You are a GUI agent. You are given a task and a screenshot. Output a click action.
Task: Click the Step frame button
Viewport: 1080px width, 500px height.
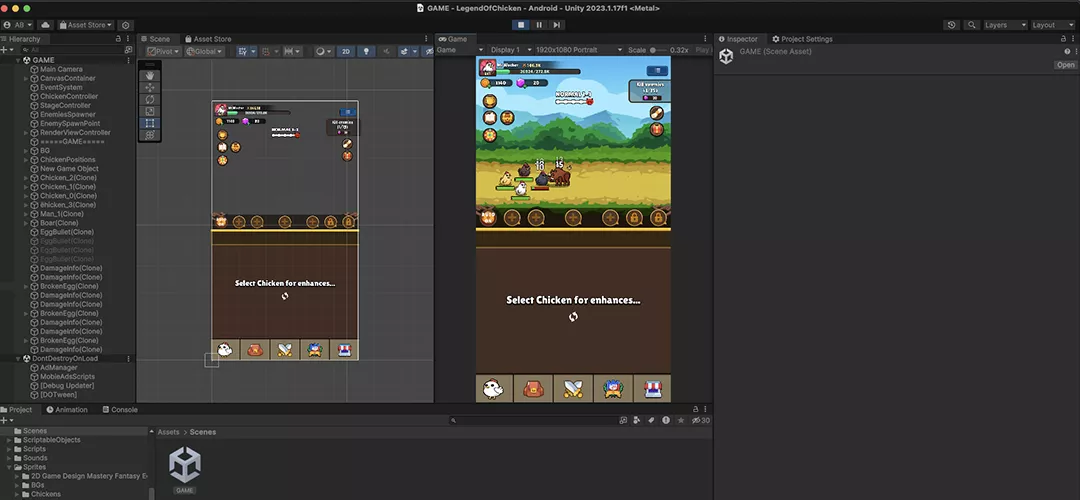click(x=556, y=25)
